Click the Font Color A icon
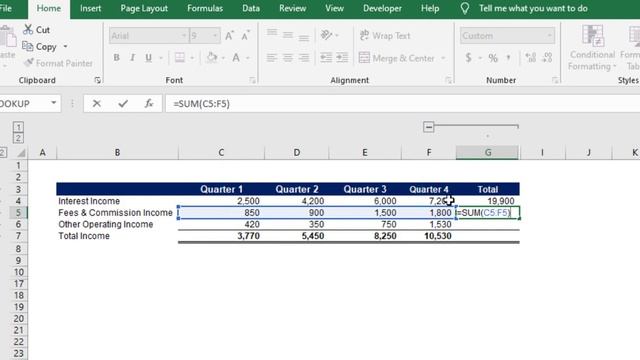 pyautogui.click(x=236, y=58)
